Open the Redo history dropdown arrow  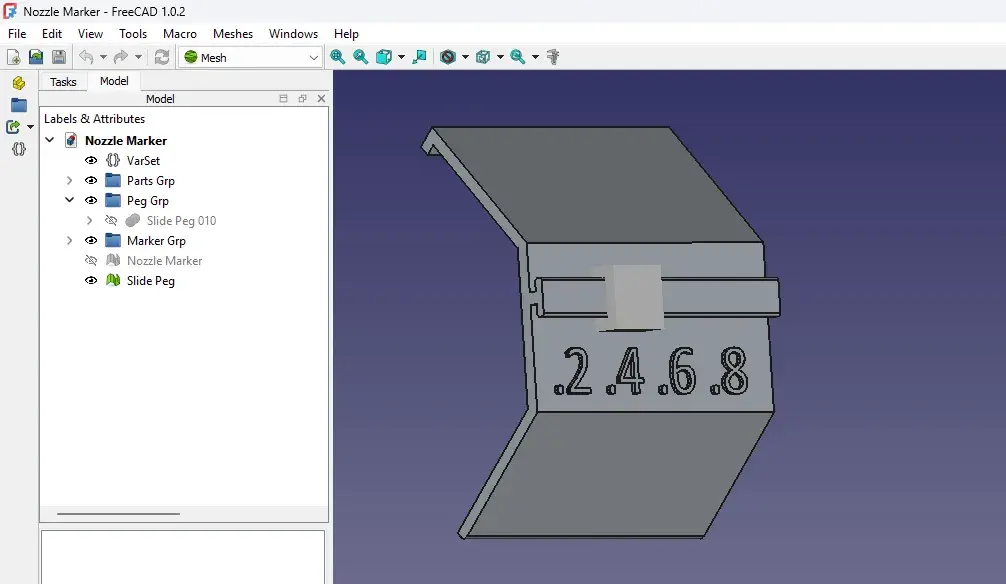tap(138, 57)
